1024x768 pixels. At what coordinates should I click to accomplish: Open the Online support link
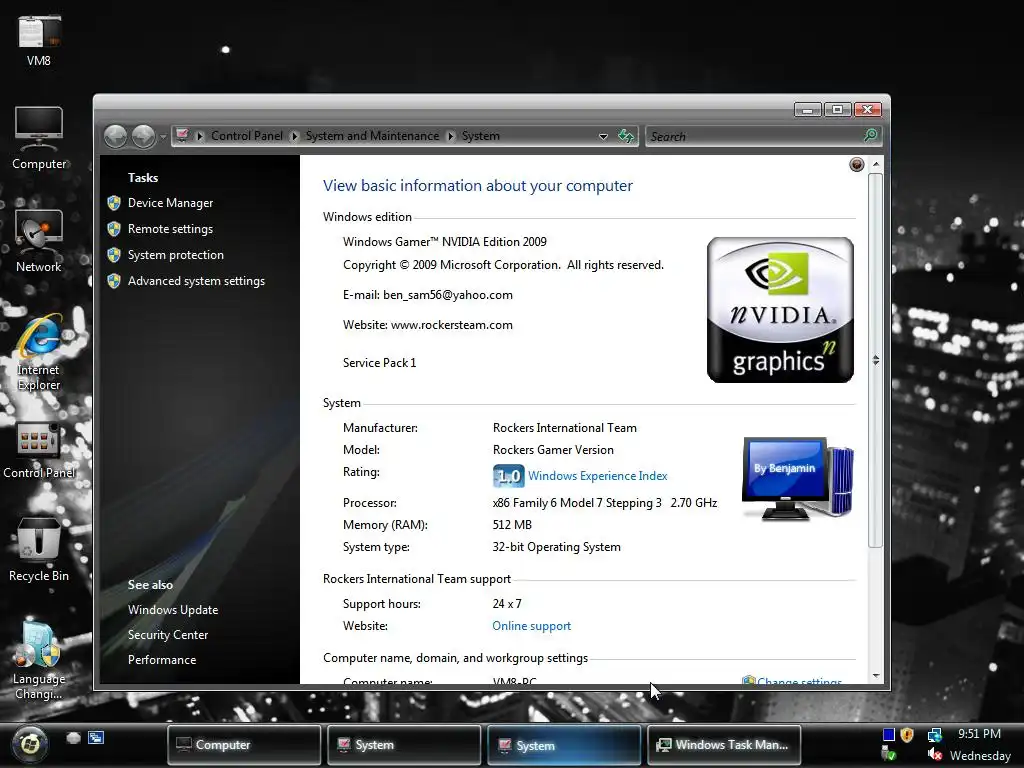click(532, 626)
